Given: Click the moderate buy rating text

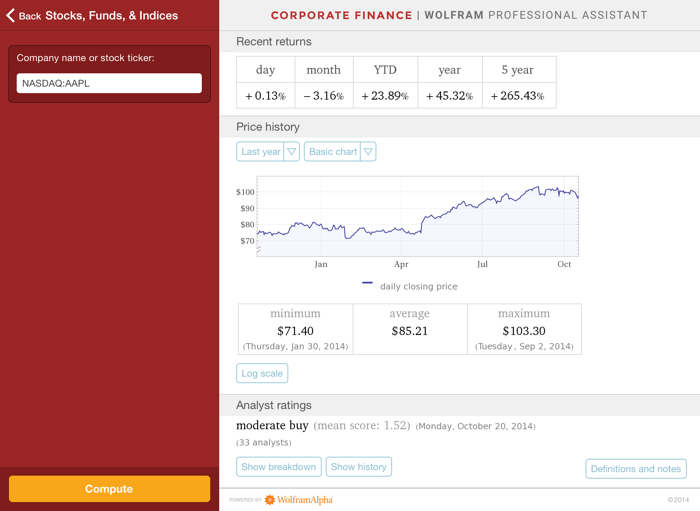Looking at the screenshot, I should [272, 425].
